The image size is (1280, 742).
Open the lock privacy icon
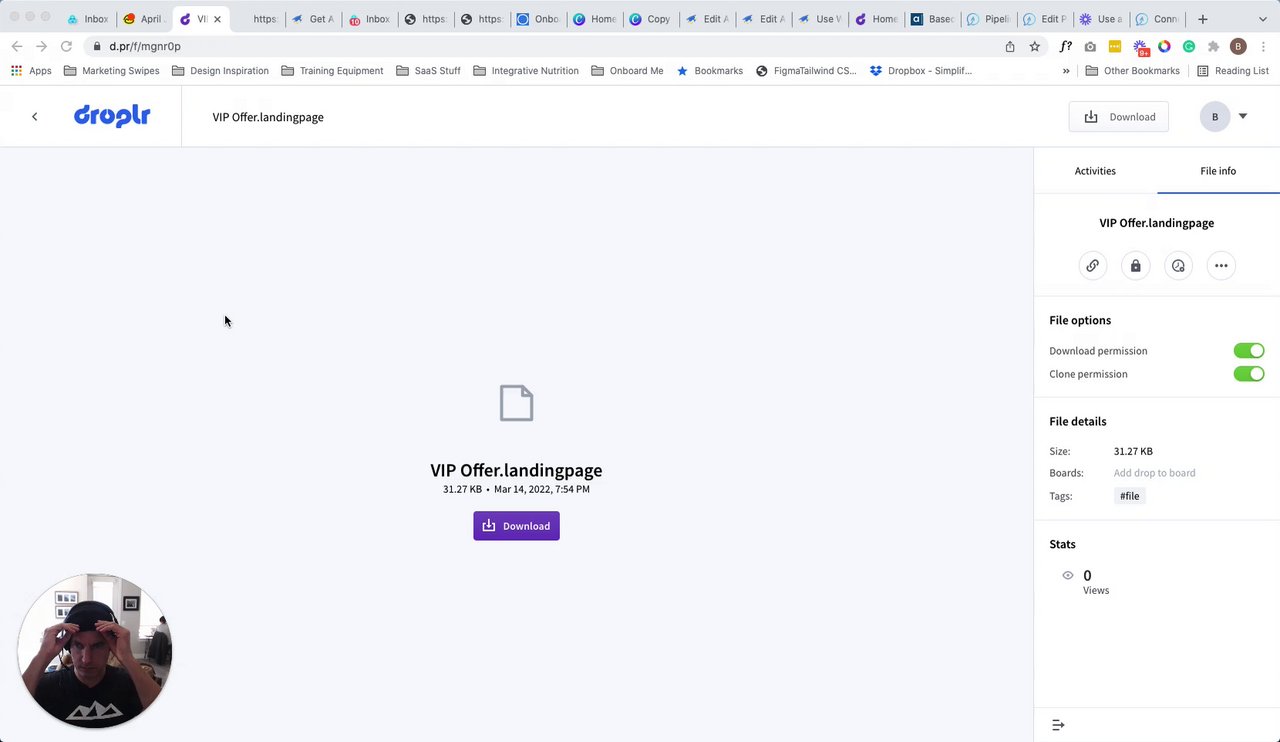click(x=1135, y=266)
